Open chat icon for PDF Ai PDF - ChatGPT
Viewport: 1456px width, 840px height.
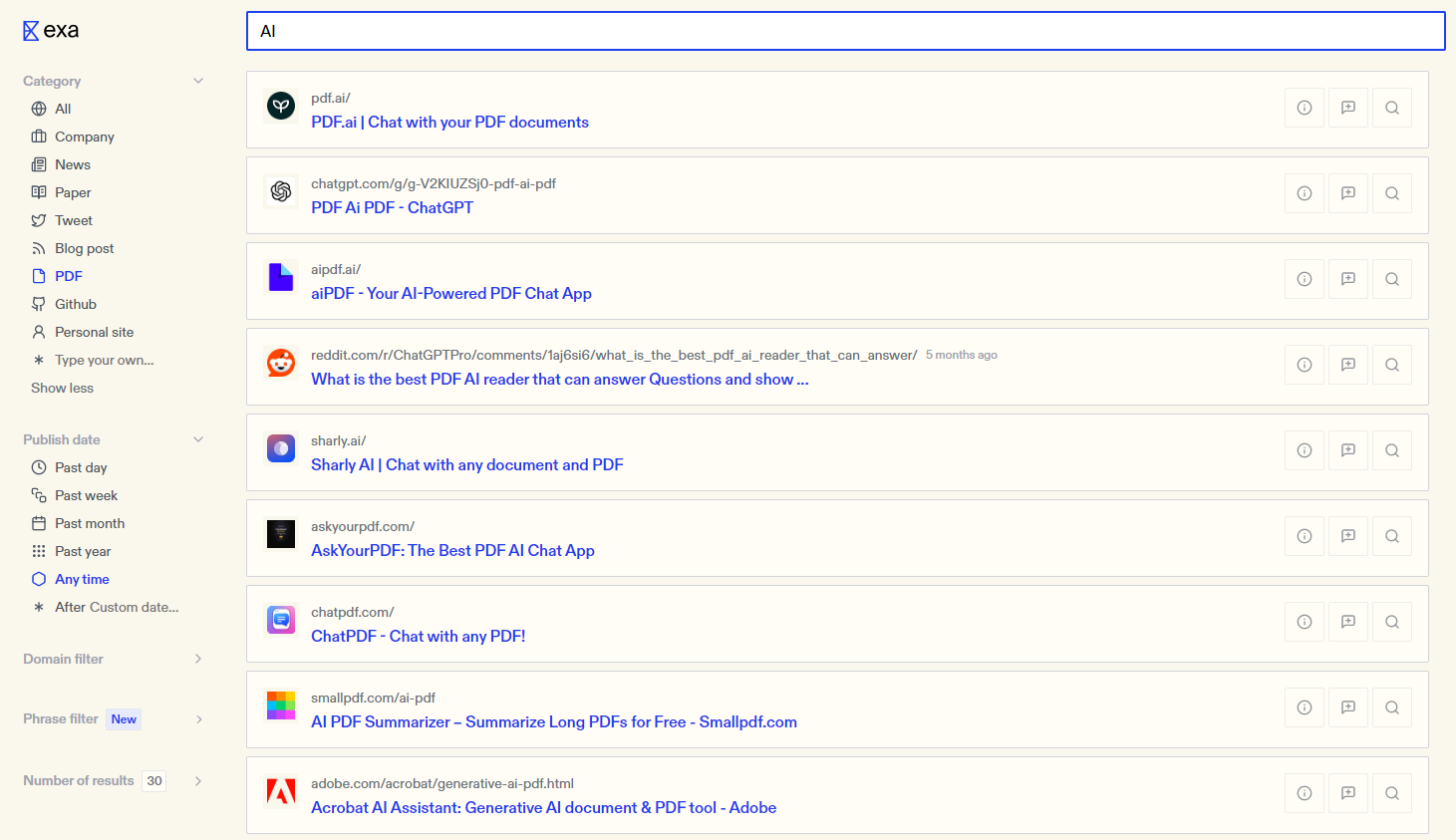point(1348,193)
